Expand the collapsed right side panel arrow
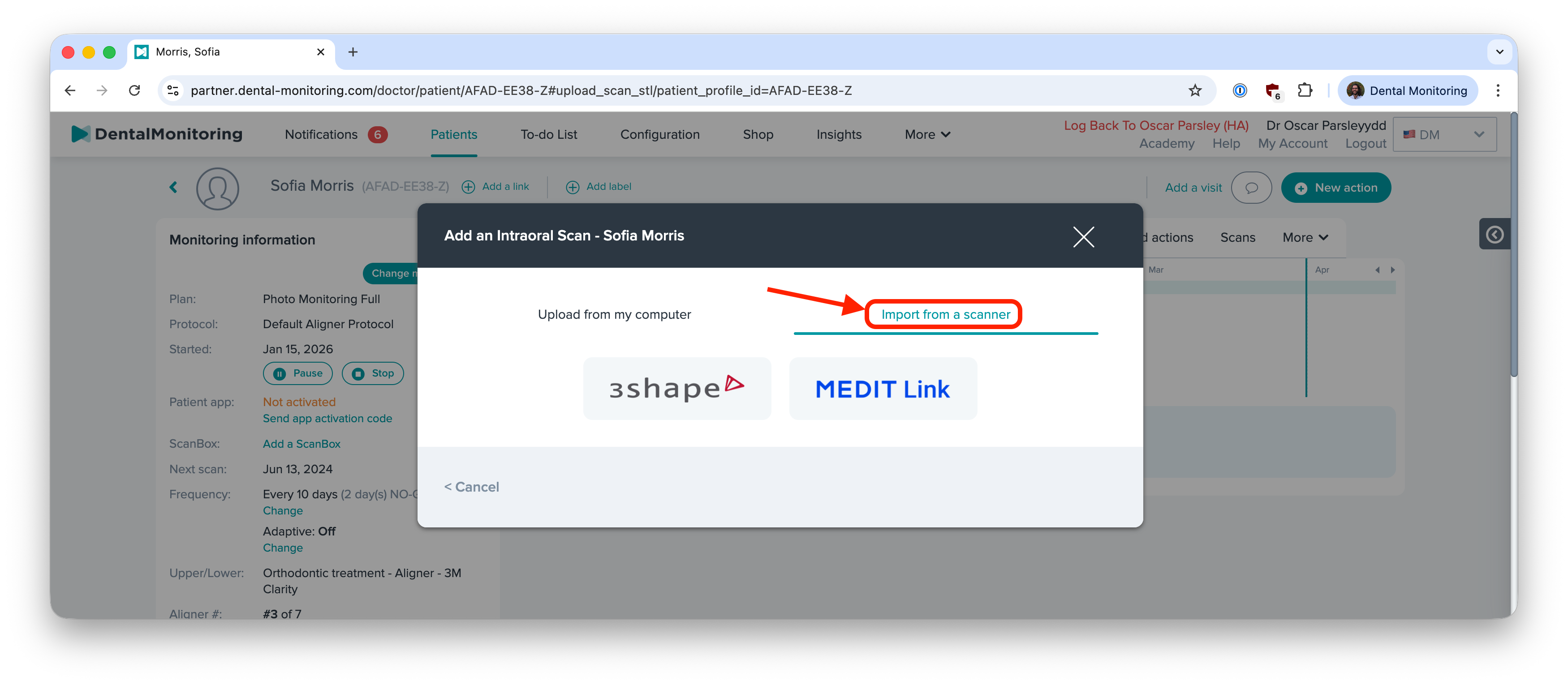The width and height of the screenshot is (1568, 685). (1495, 234)
